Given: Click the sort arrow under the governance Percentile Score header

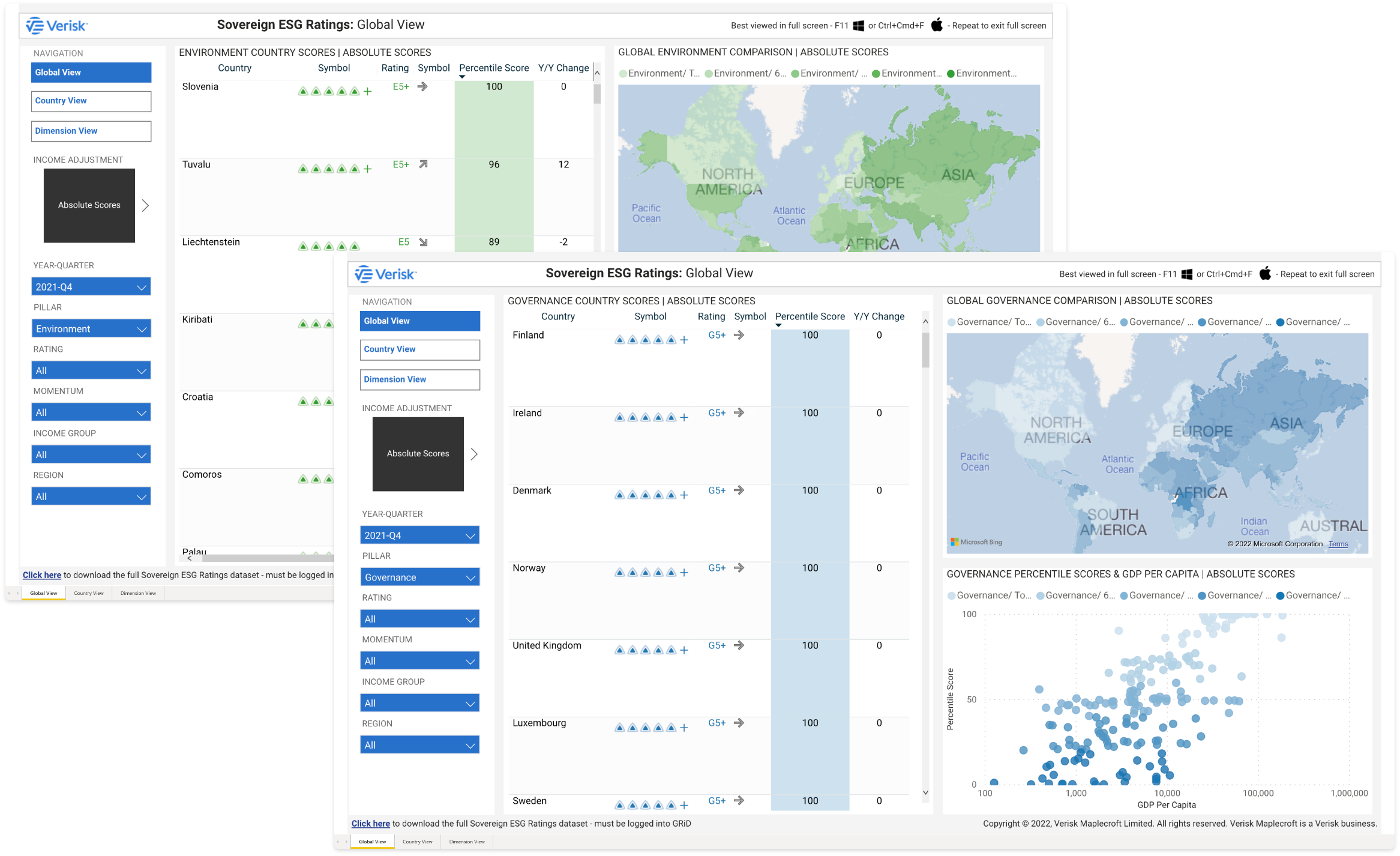Looking at the screenshot, I should pos(778,325).
